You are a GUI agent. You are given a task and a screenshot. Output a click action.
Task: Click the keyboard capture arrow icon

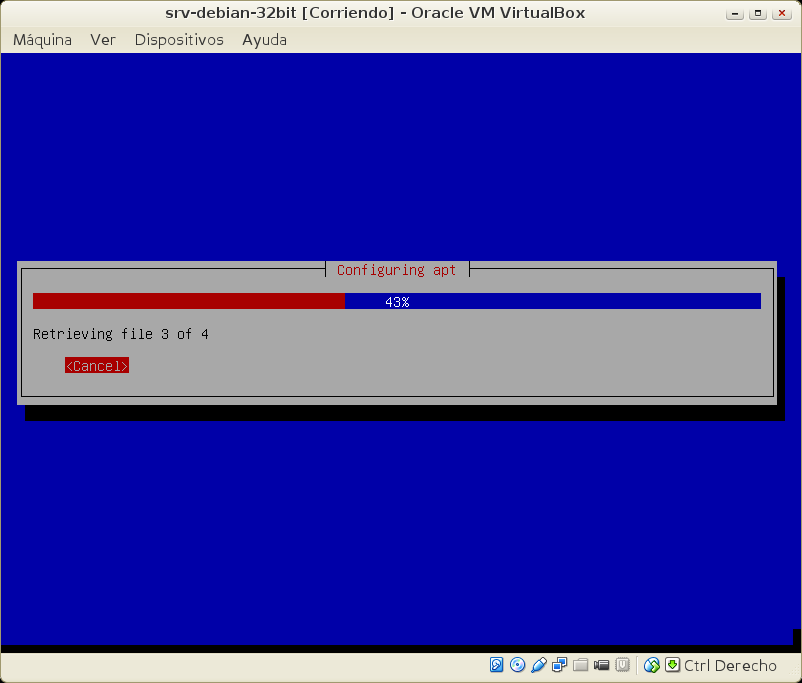[x=672, y=665]
